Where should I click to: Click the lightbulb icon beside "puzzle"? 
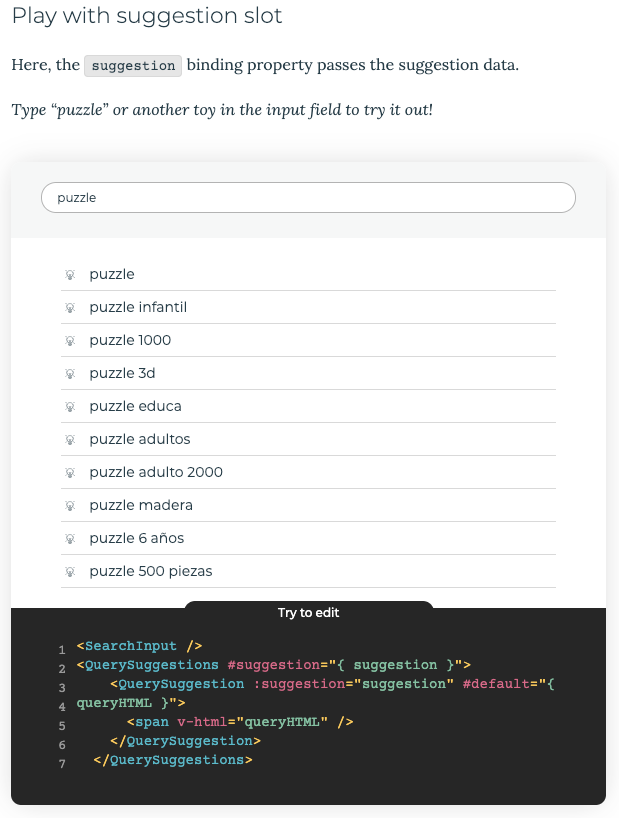(70, 274)
